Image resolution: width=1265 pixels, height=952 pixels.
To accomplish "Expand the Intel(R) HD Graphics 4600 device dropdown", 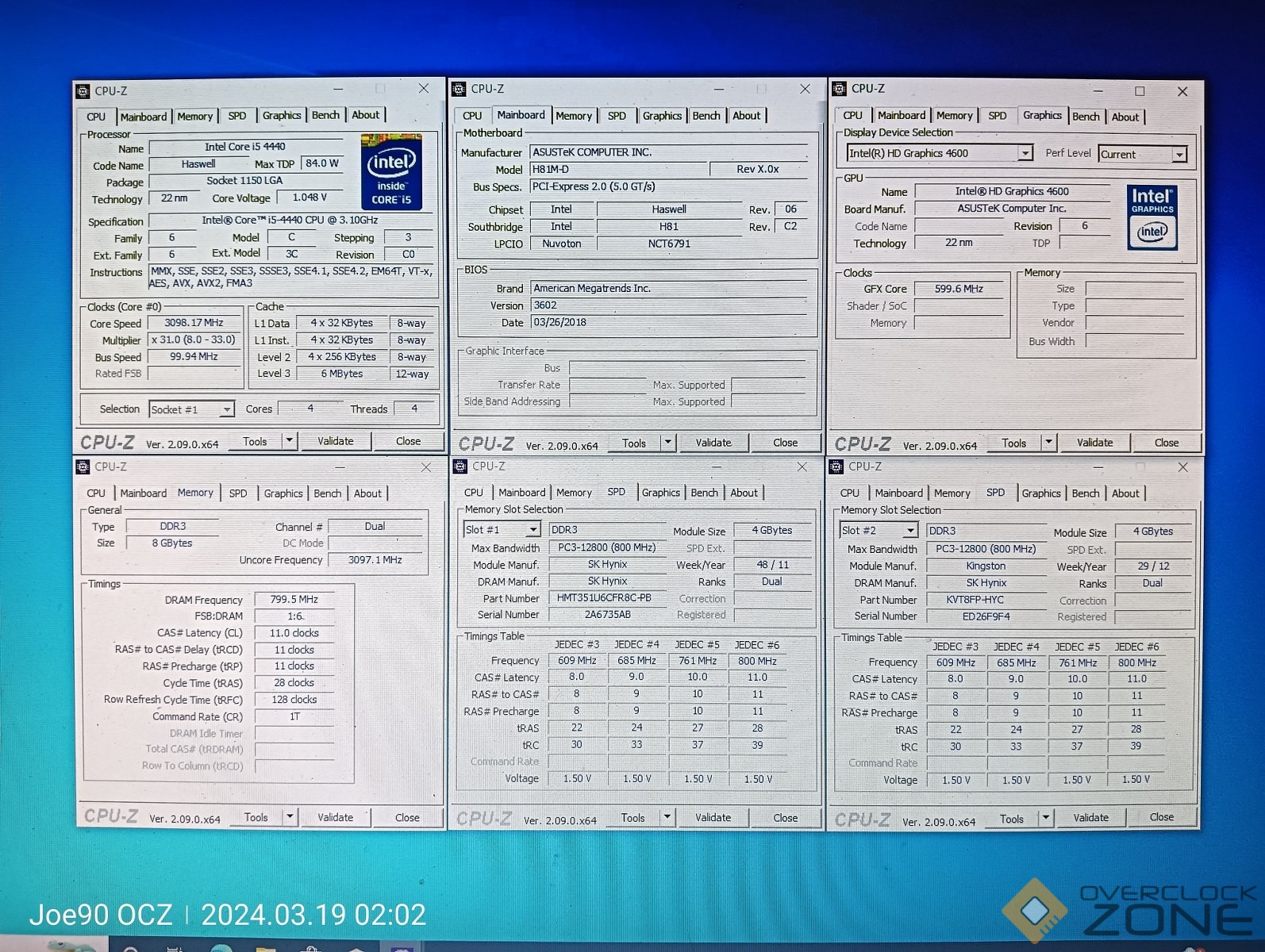I will click(1025, 153).
